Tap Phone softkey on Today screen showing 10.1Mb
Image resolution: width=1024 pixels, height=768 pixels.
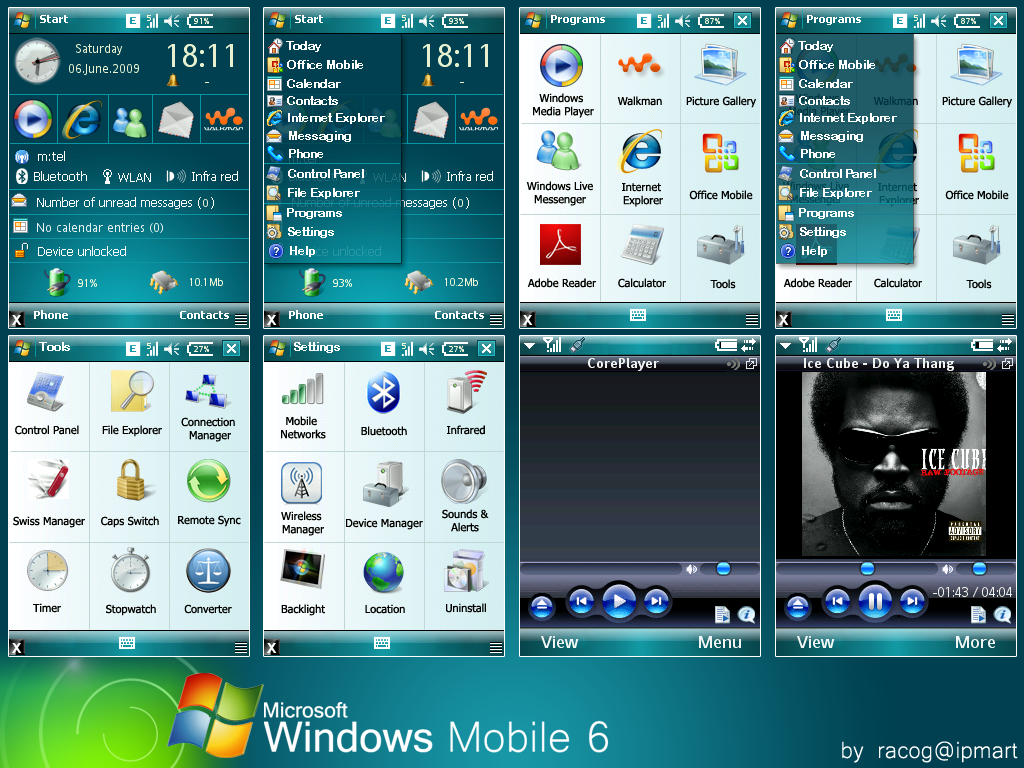(51, 315)
